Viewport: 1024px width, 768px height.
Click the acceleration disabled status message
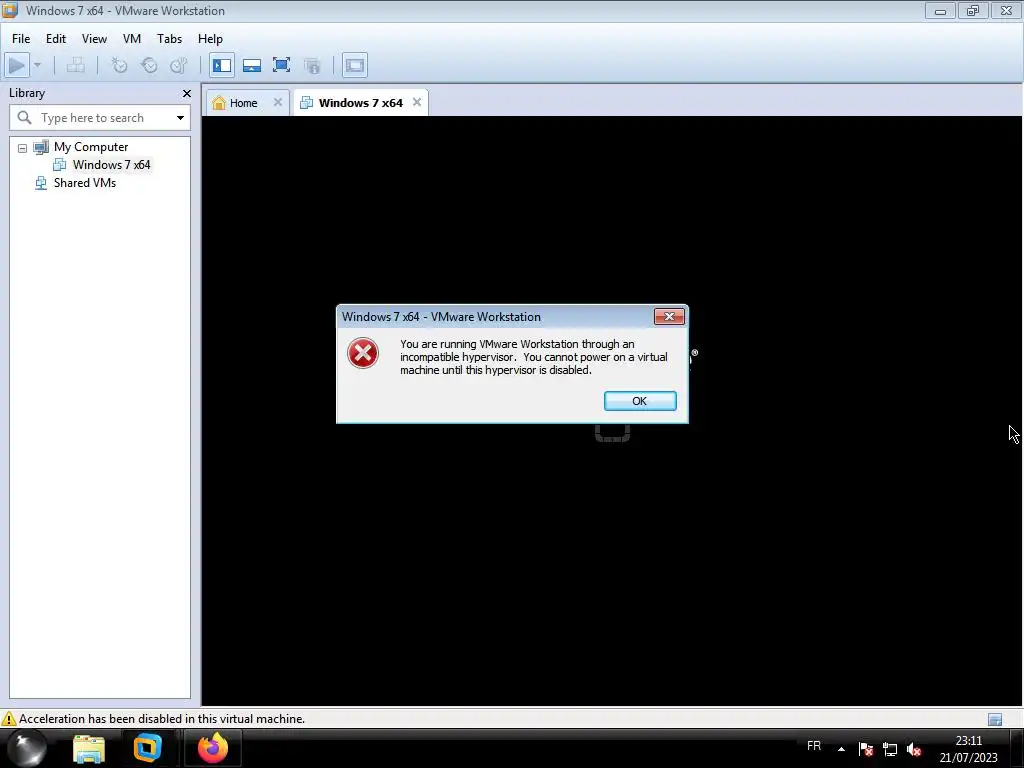pyautogui.click(x=162, y=719)
